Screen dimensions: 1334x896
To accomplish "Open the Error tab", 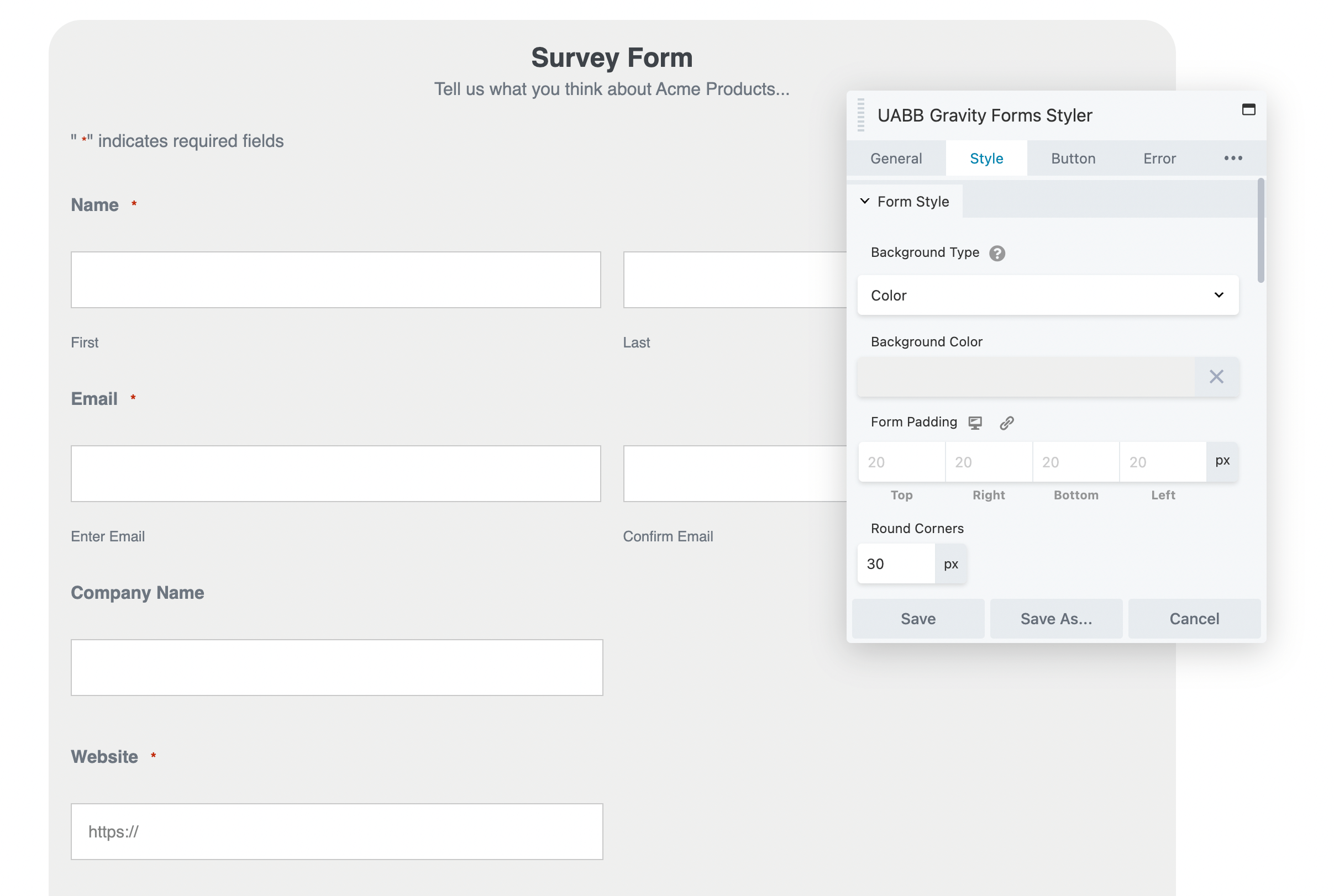I will (1159, 159).
